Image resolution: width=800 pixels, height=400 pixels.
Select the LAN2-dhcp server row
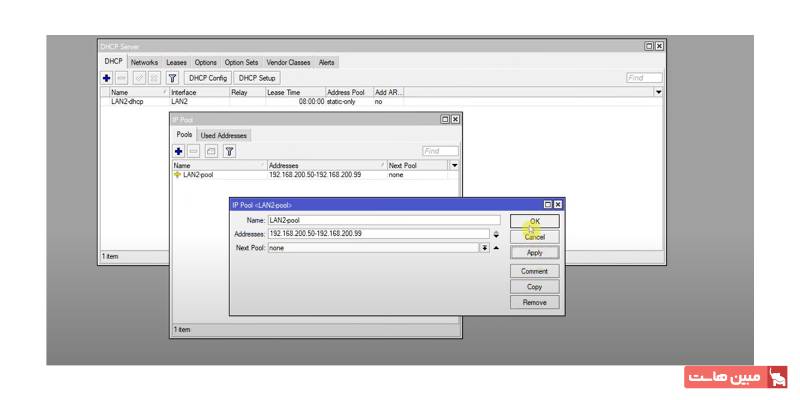[x=381, y=102]
